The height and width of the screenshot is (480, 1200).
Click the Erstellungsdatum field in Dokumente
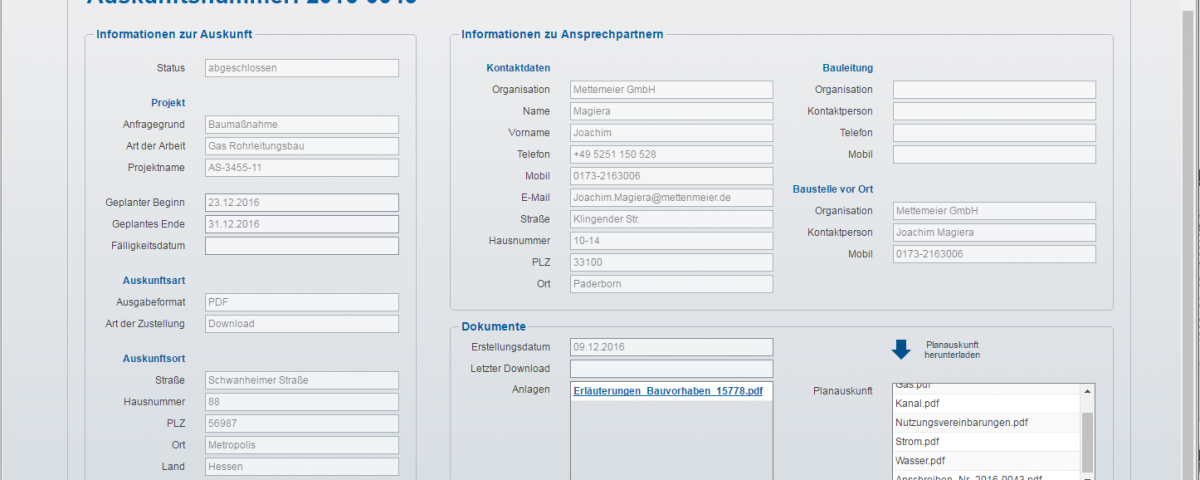[671, 347]
